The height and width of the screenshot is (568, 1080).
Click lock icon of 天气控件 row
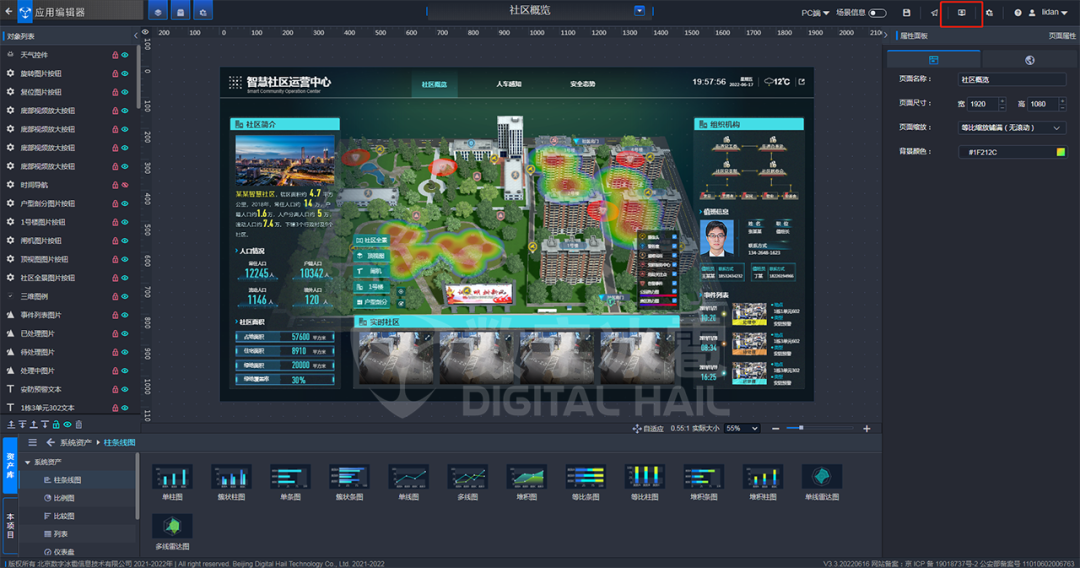click(x=115, y=54)
